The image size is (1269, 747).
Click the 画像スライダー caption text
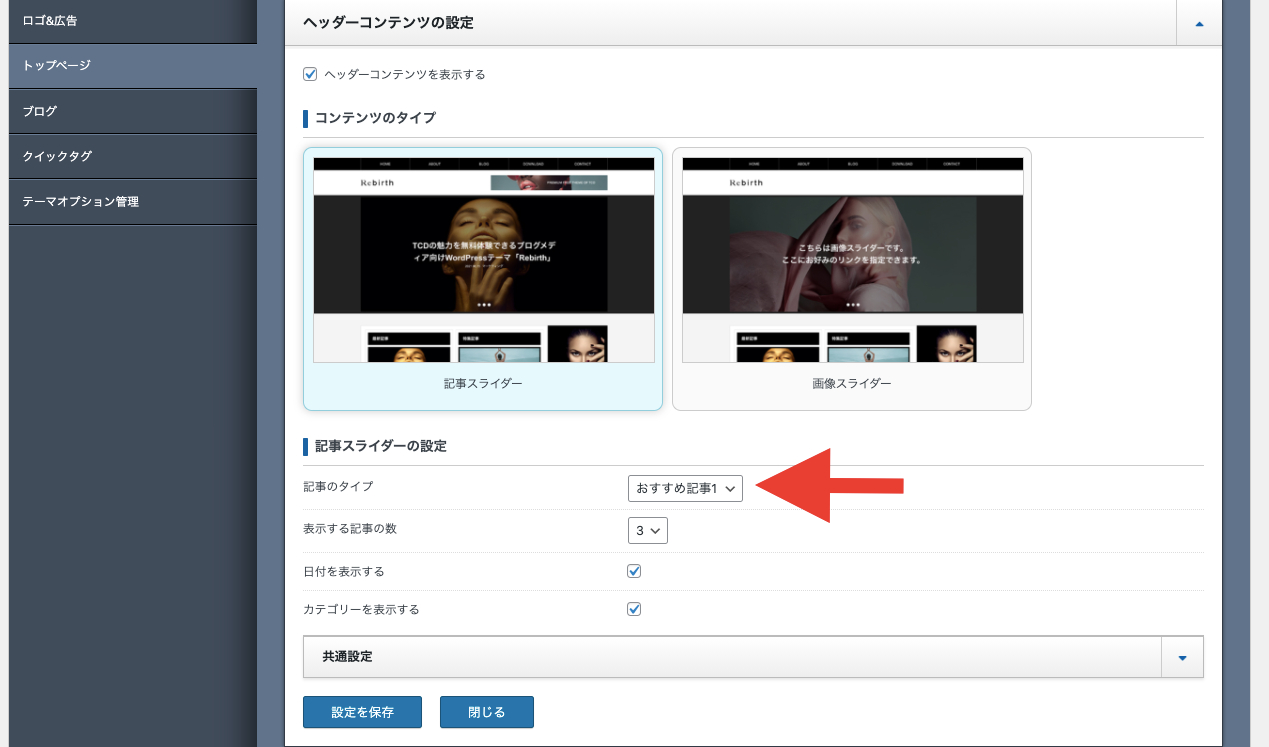click(852, 383)
